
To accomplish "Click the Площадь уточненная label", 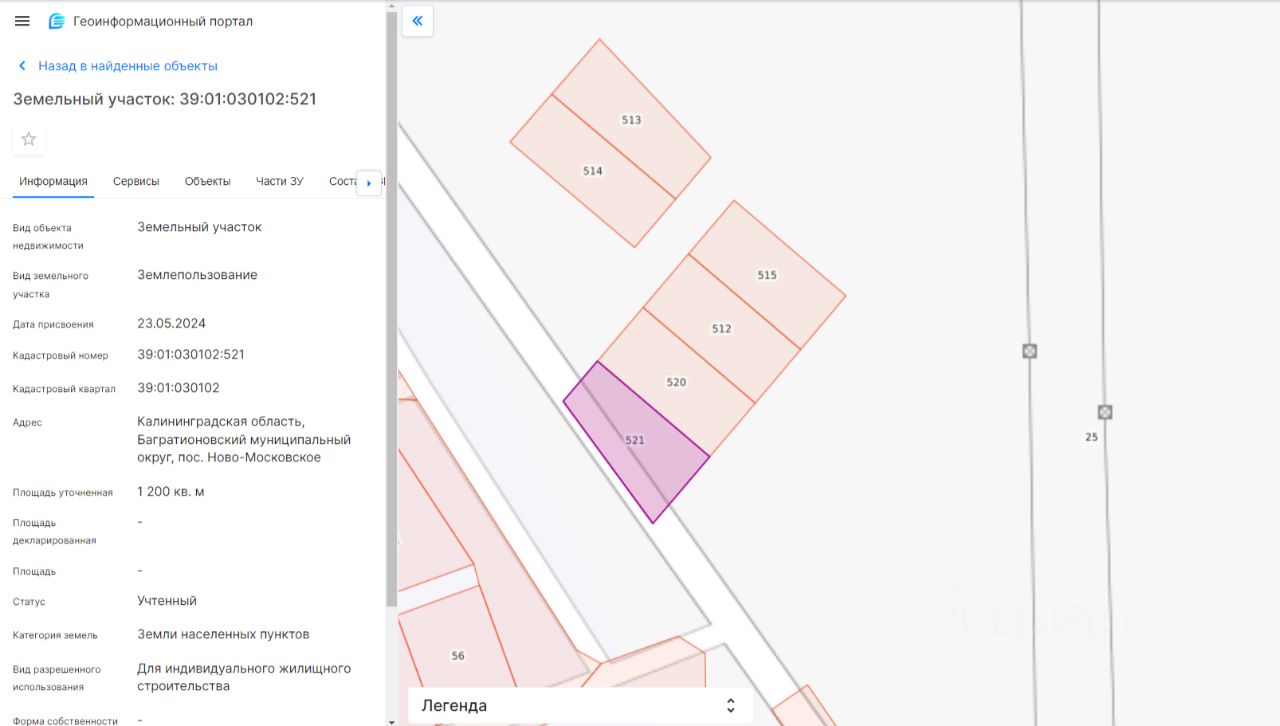I will [63, 493].
